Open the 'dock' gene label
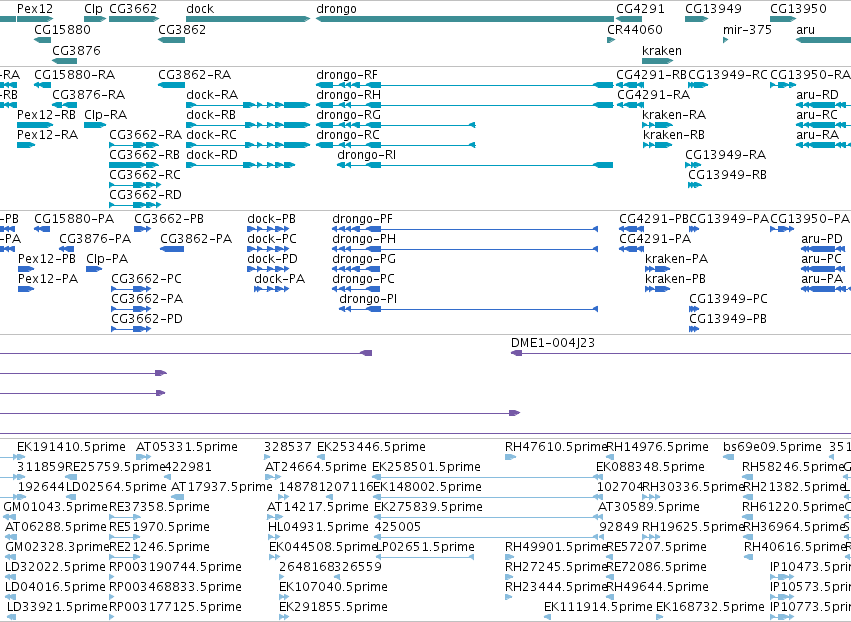Viewport: 851px width, 622px height. pyautogui.click(x=200, y=9)
